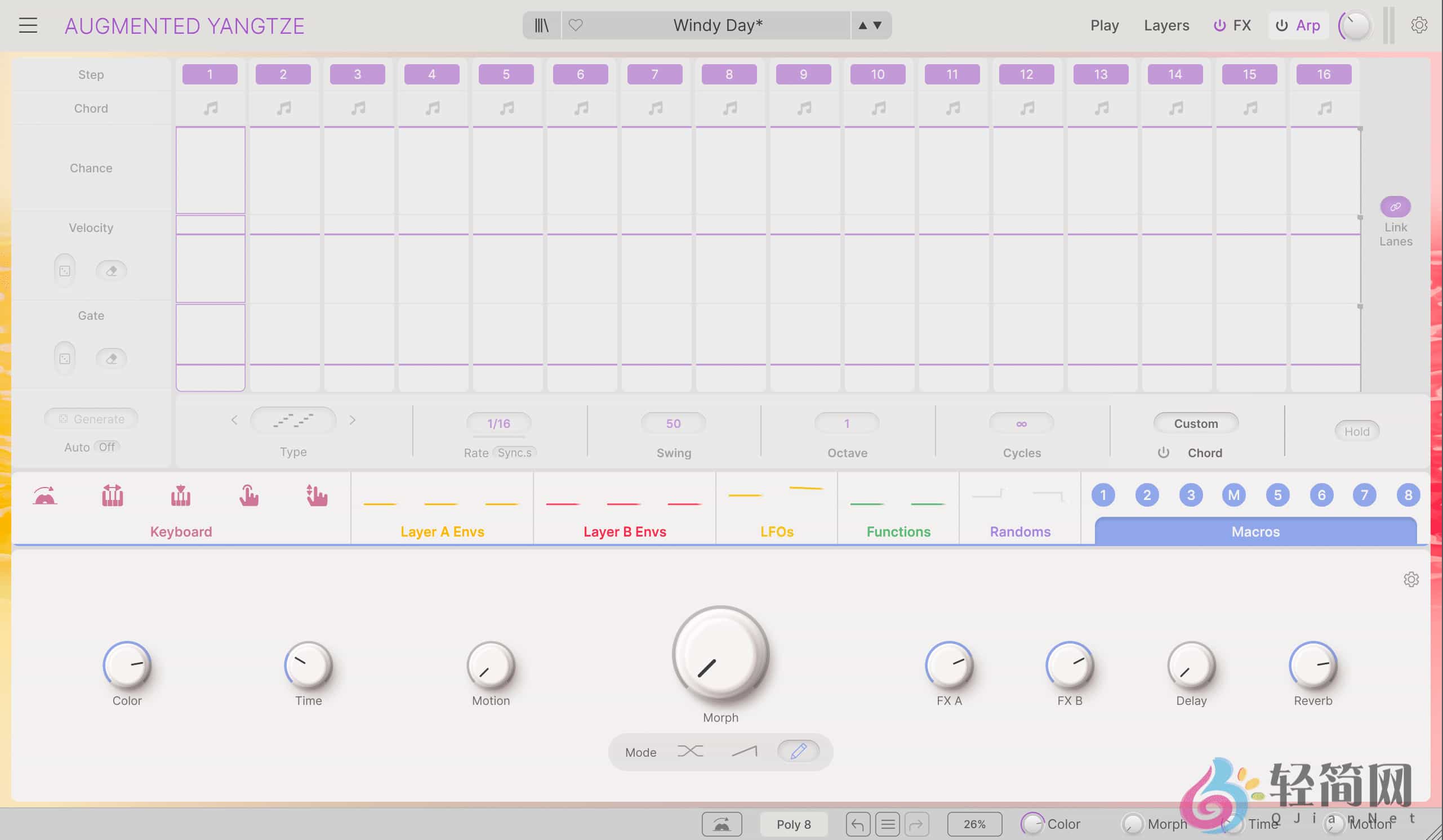The image size is (1443, 840).
Task: Click the Link Lanes chain icon
Action: [x=1395, y=207]
